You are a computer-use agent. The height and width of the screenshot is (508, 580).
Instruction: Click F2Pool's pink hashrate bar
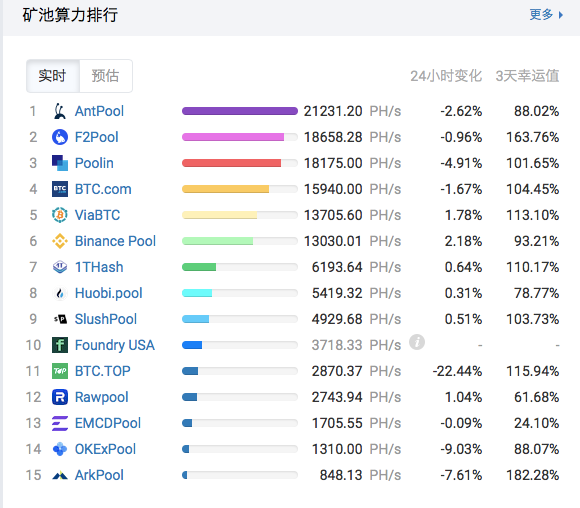233,137
